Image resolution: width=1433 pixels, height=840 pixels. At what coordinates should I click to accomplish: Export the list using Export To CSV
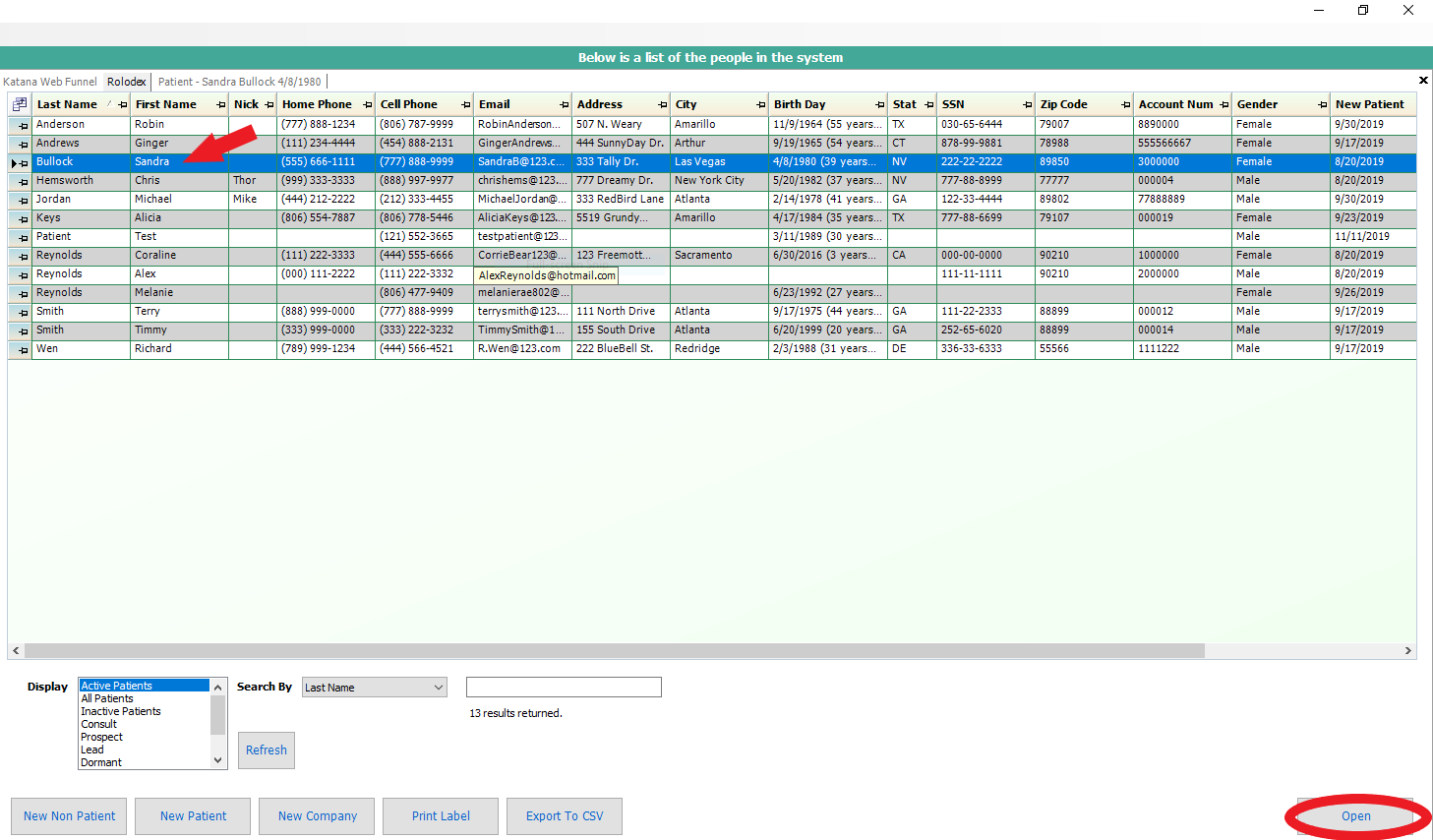565,816
